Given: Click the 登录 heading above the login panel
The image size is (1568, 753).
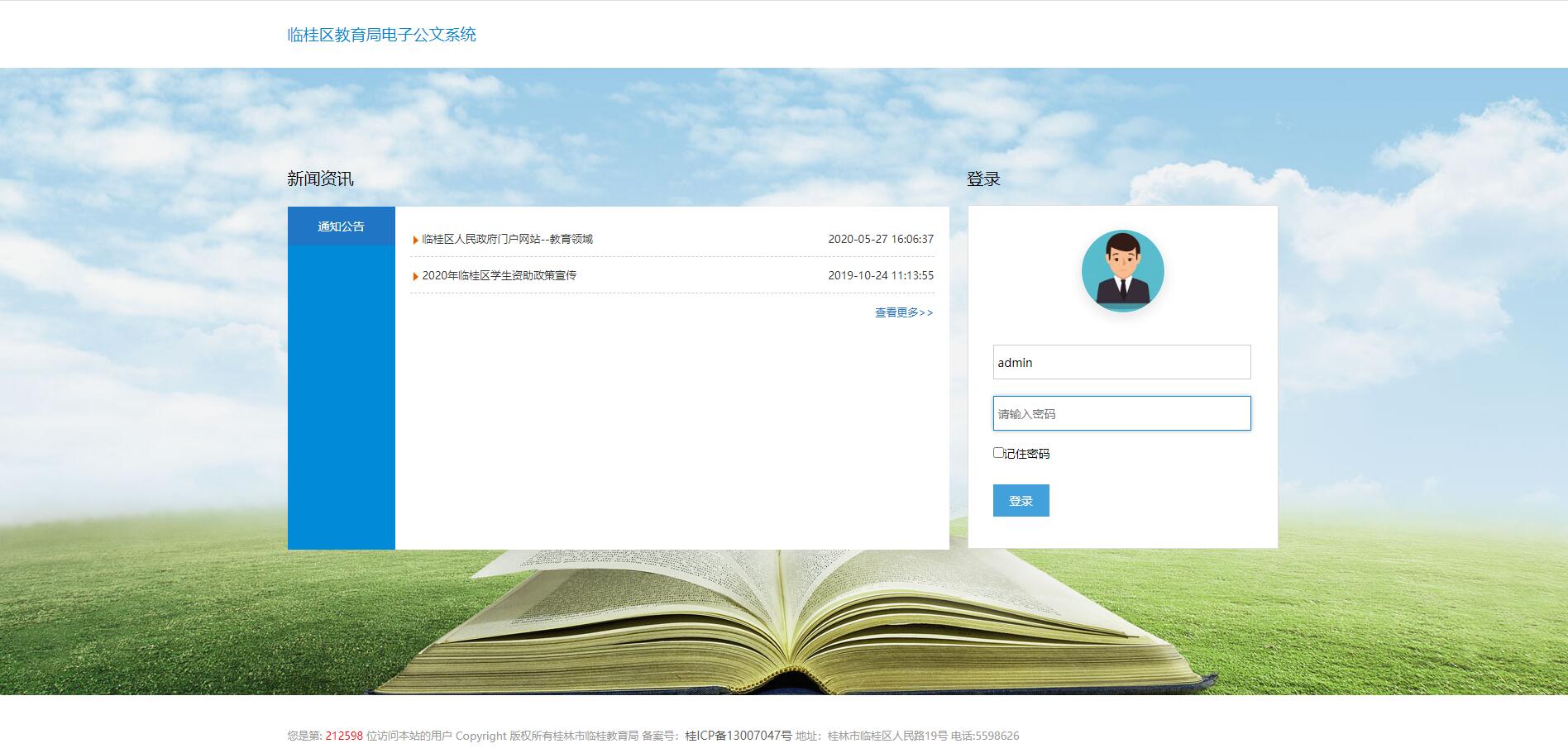Looking at the screenshot, I should [x=983, y=179].
